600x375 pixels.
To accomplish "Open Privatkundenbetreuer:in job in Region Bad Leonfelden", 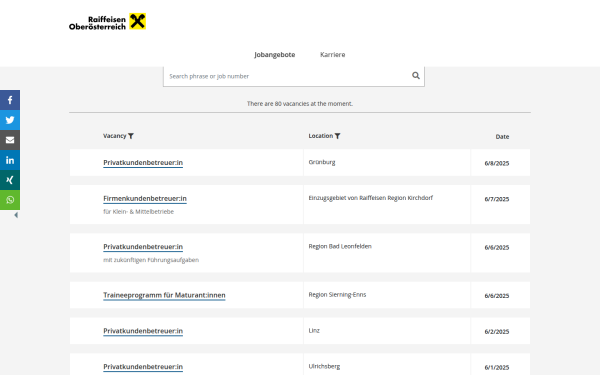I will coord(143,247).
